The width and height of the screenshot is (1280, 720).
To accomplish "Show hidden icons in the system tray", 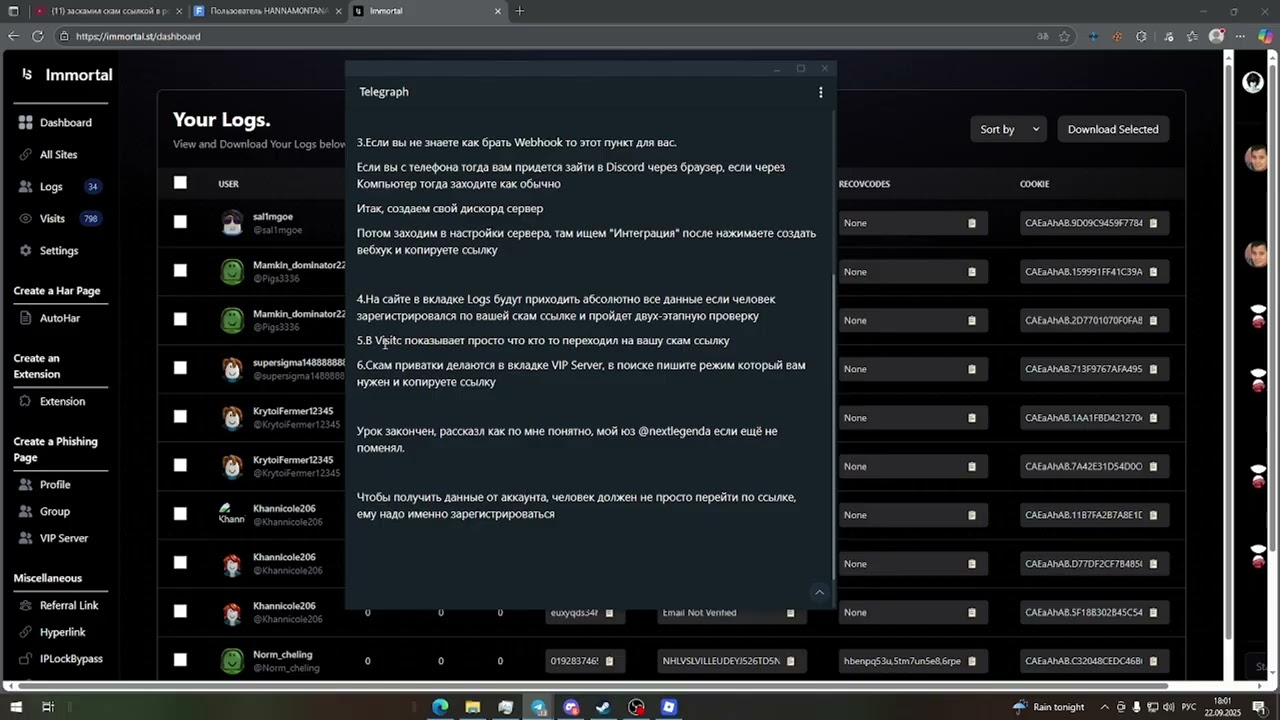I will [1105, 707].
